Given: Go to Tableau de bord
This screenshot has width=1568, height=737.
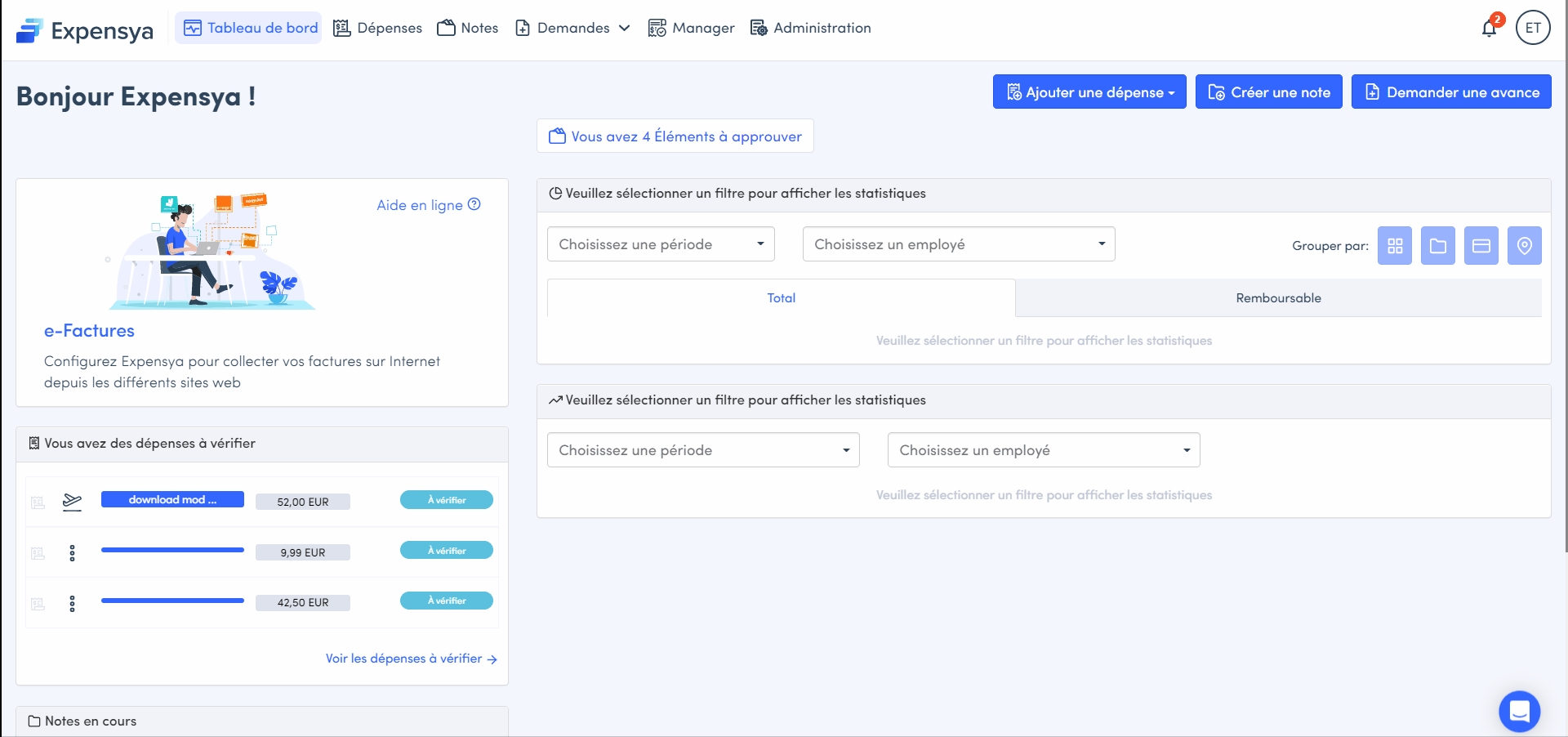Looking at the screenshot, I should 249,28.
